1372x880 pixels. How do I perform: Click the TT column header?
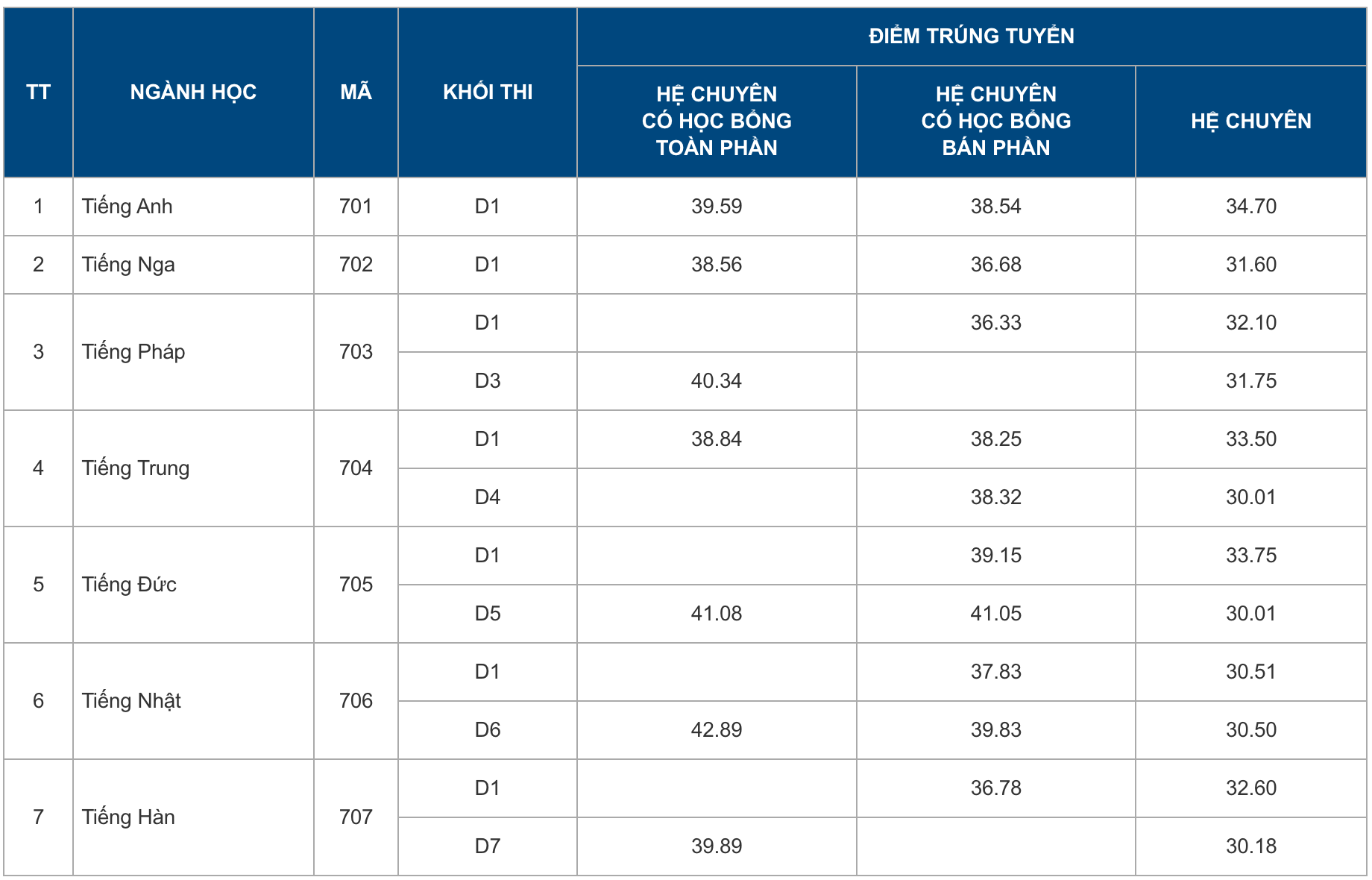38,92
